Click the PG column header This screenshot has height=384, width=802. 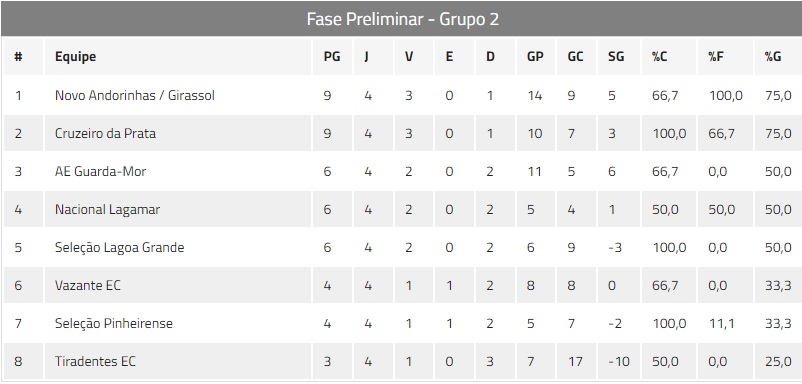click(x=331, y=56)
